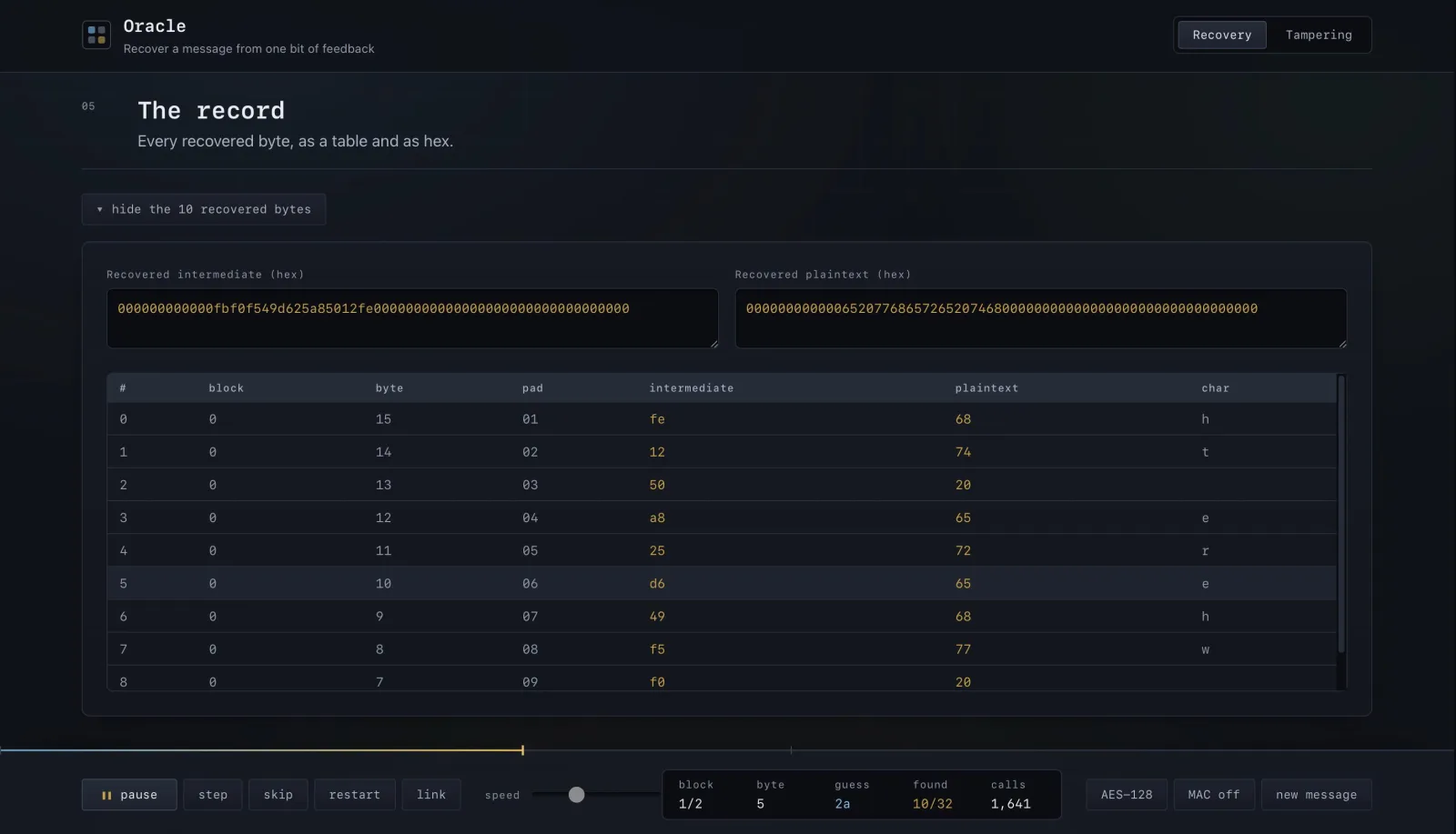The image size is (1456, 834).
Task: Select table row 5 with intermediate d6
Action: [722, 584]
